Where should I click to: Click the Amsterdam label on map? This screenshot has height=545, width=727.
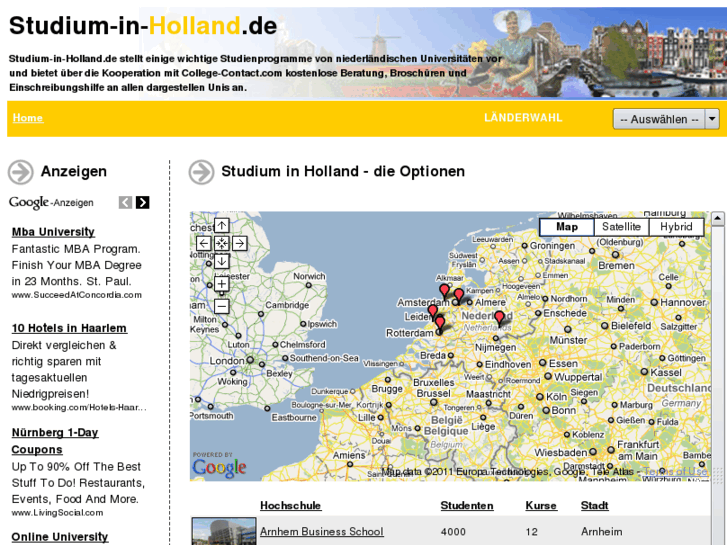pyautogui.click(x=423, y=302)
